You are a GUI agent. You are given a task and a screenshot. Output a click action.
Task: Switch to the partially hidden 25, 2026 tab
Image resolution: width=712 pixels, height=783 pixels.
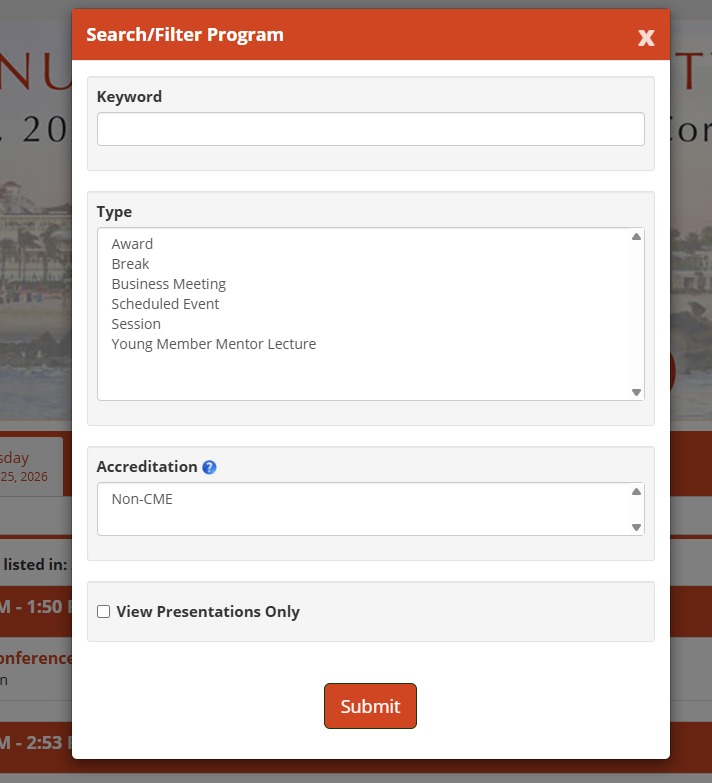(30, 467)
